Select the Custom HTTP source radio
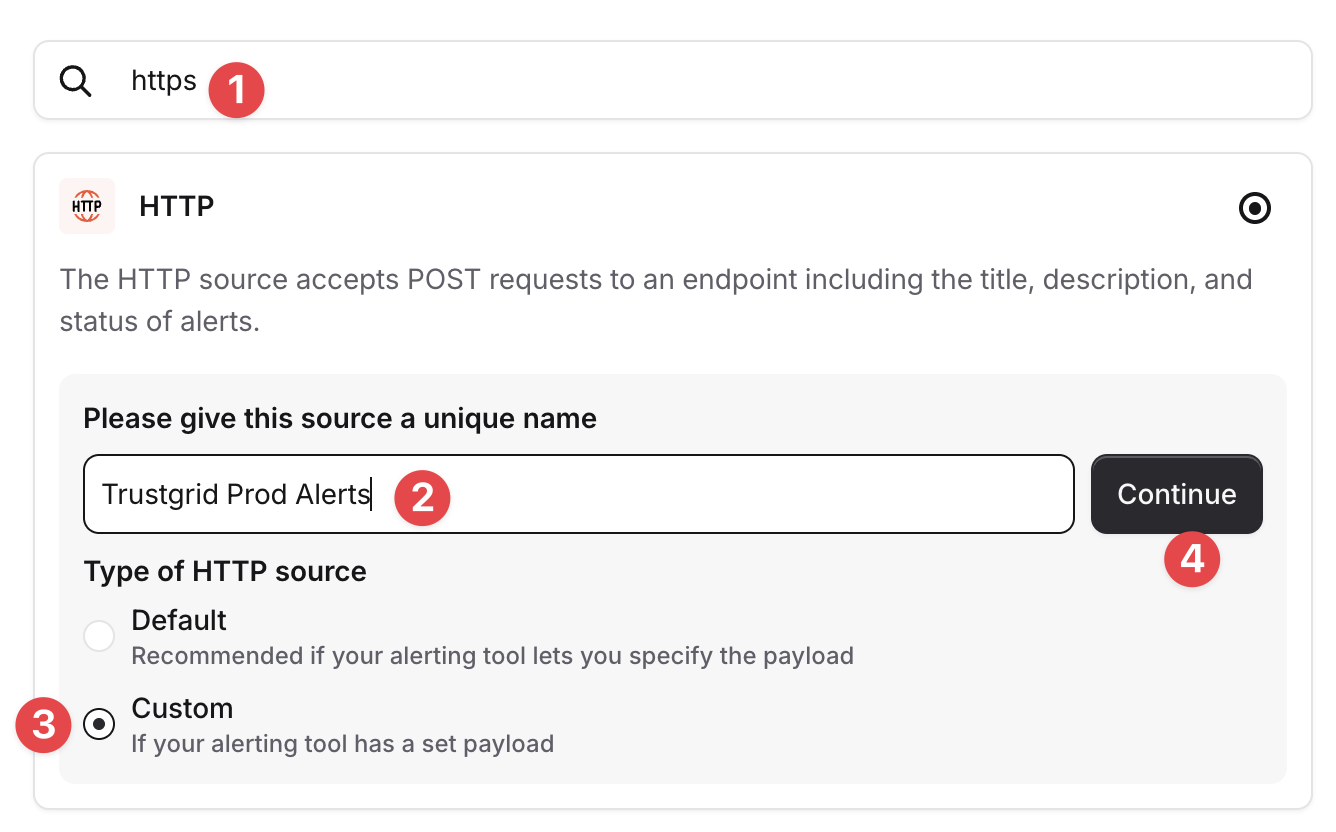Screen dimensions: 1336x832 pyautogui.click(x=99, y=724)
